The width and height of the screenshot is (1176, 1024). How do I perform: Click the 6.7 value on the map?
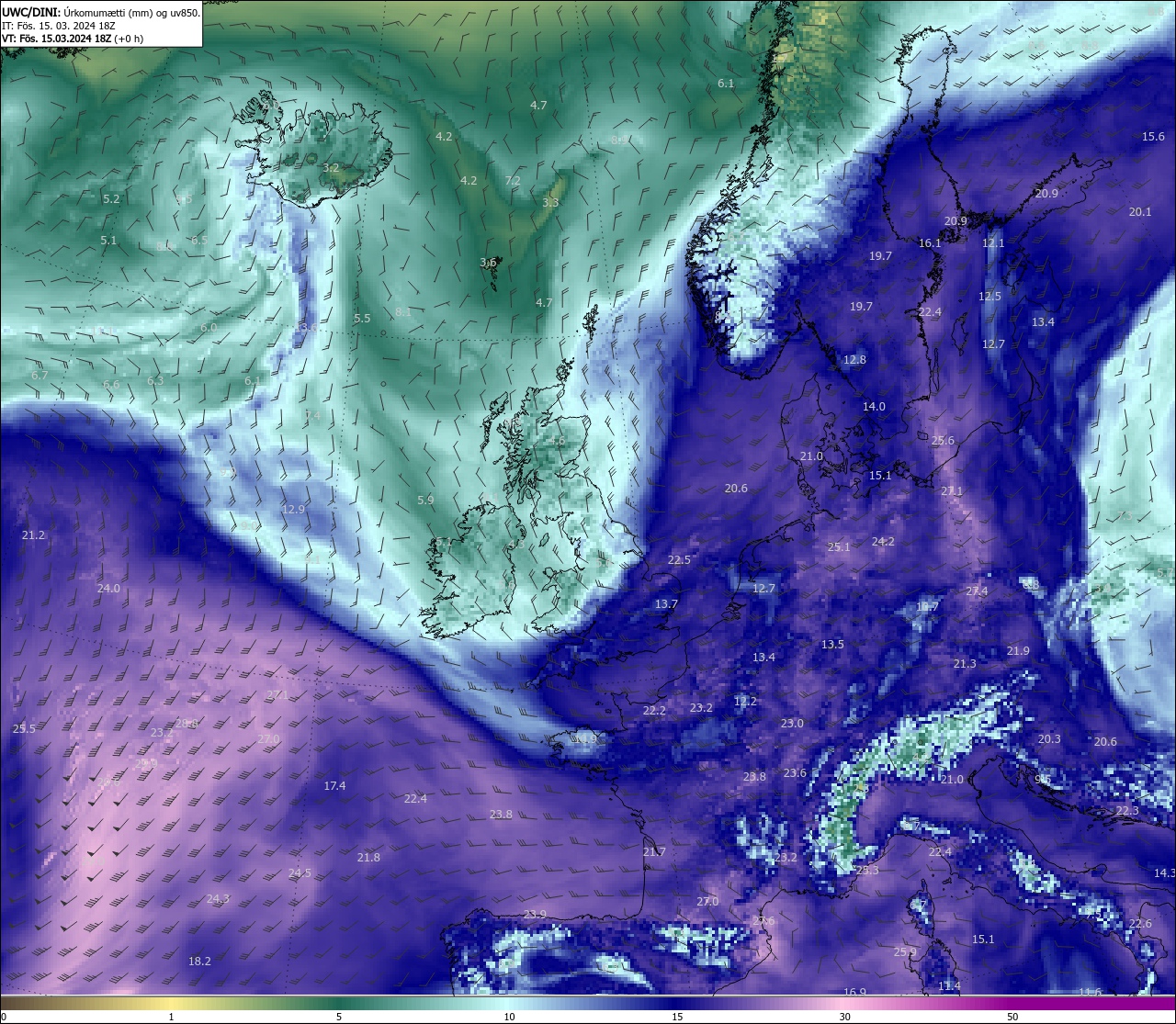click(40, 376)
